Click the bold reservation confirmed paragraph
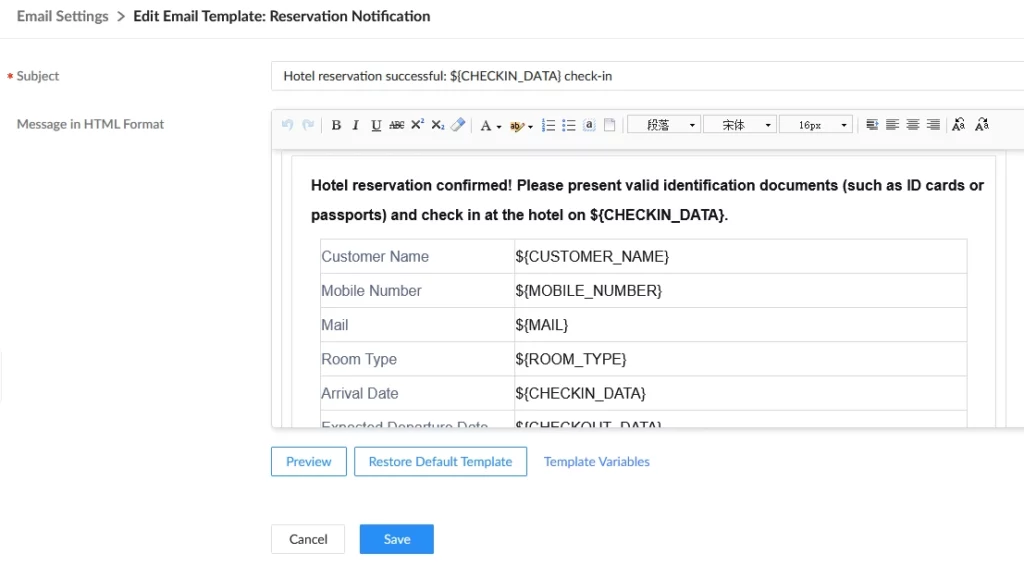The image size is (1024, 566). 647,200
